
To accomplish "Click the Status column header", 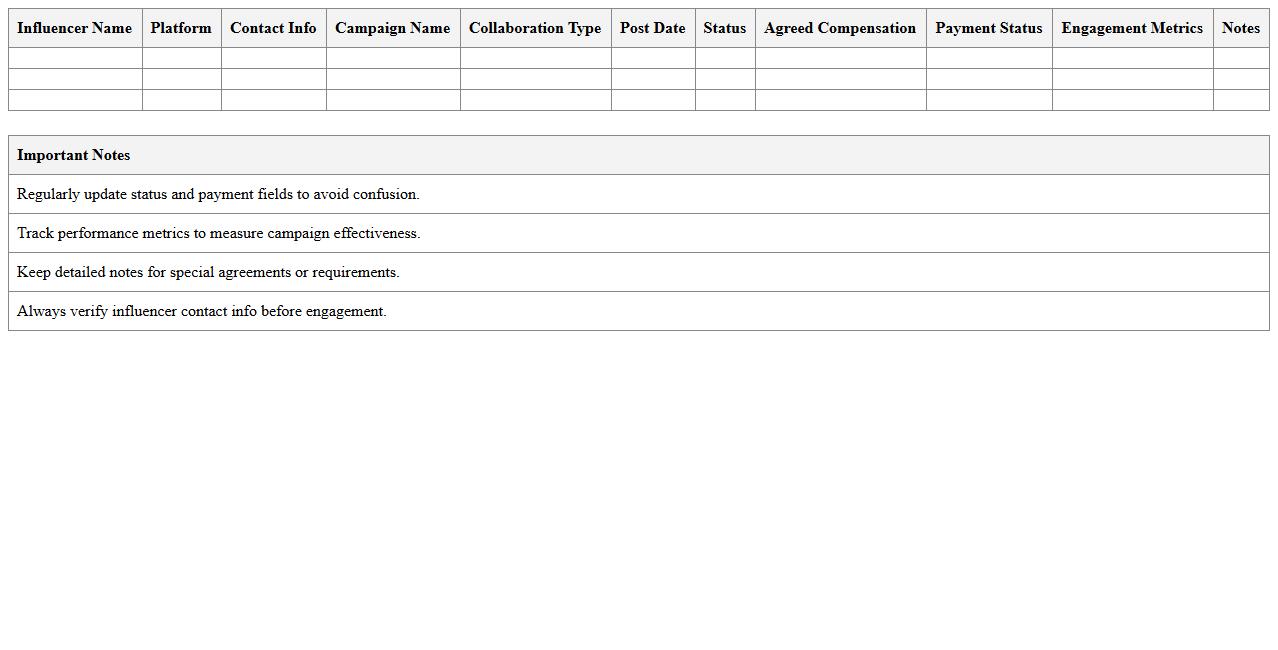I will pos(724,28).
